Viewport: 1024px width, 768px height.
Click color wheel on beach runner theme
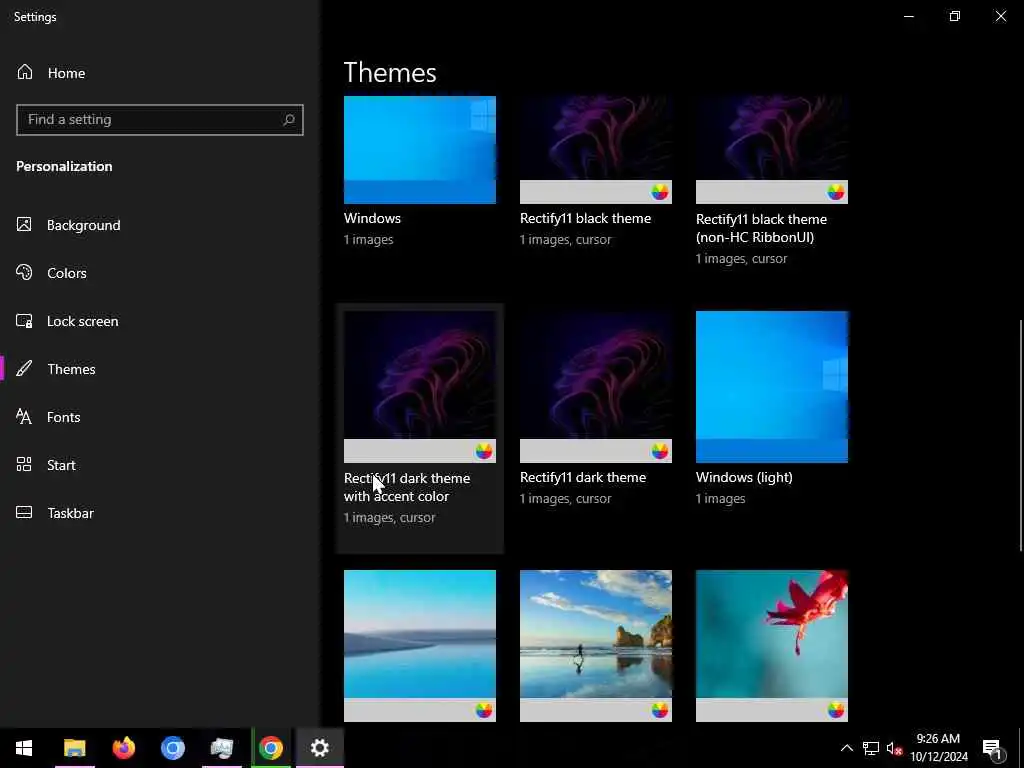point(660,710)
